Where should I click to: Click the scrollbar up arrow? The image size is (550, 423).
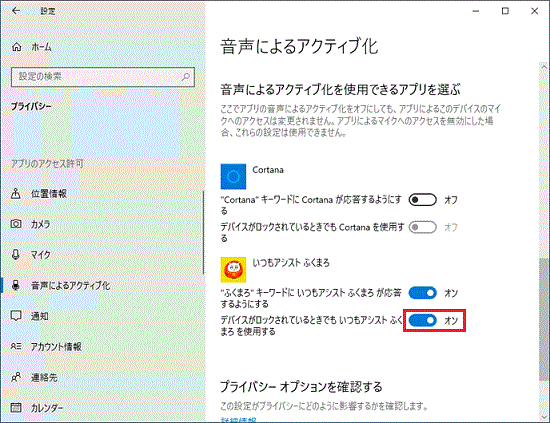(x=544, y=67)
